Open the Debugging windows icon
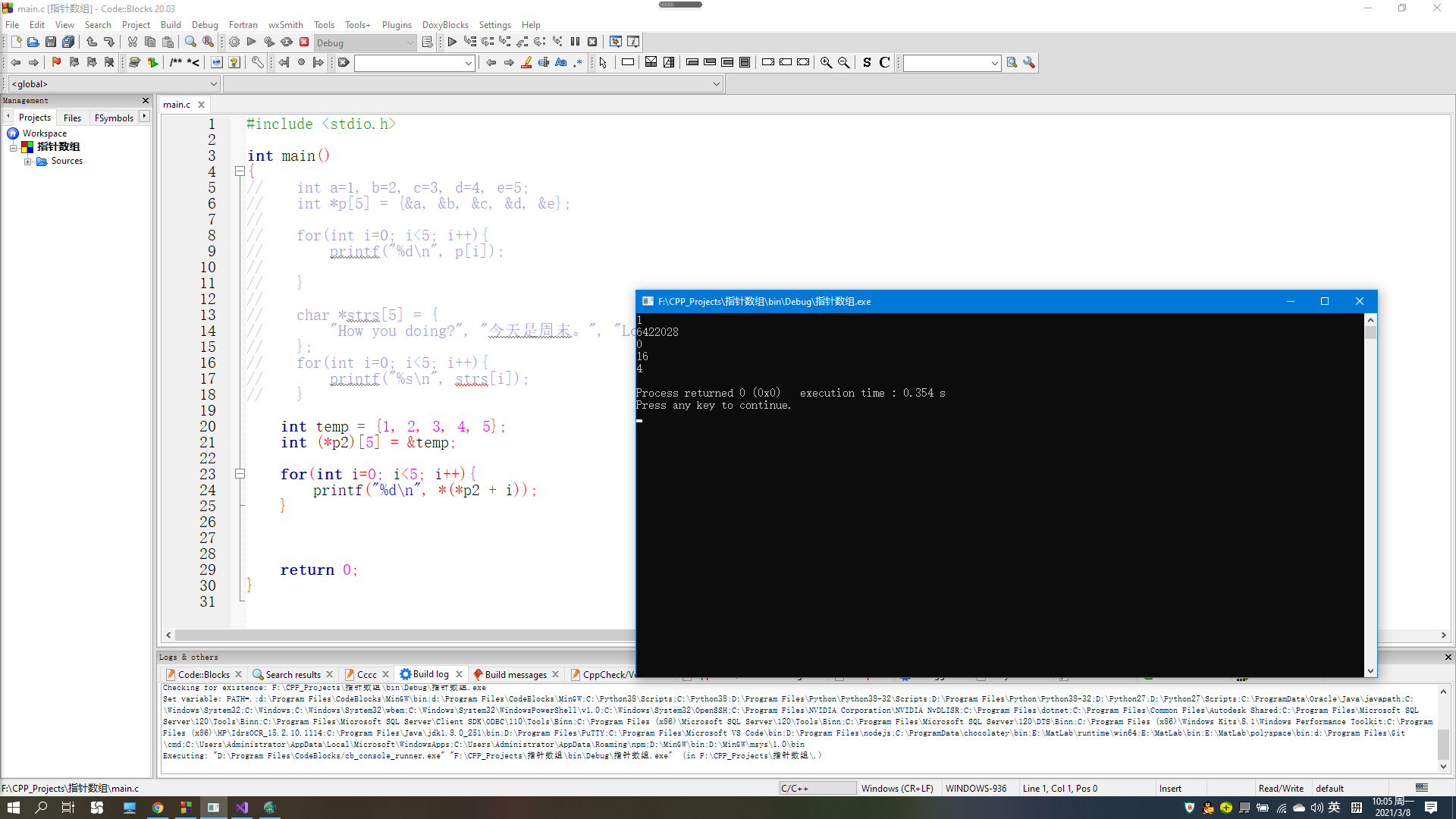This screenshot has width=1456, height=819. (616, 42)
